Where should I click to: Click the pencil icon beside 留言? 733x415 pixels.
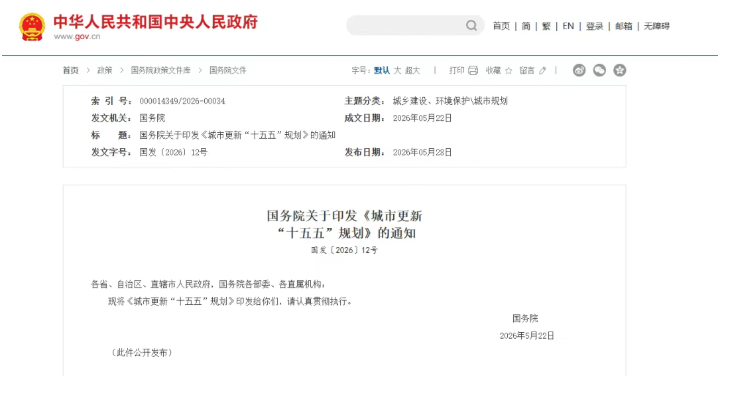[x=542, y=71]
